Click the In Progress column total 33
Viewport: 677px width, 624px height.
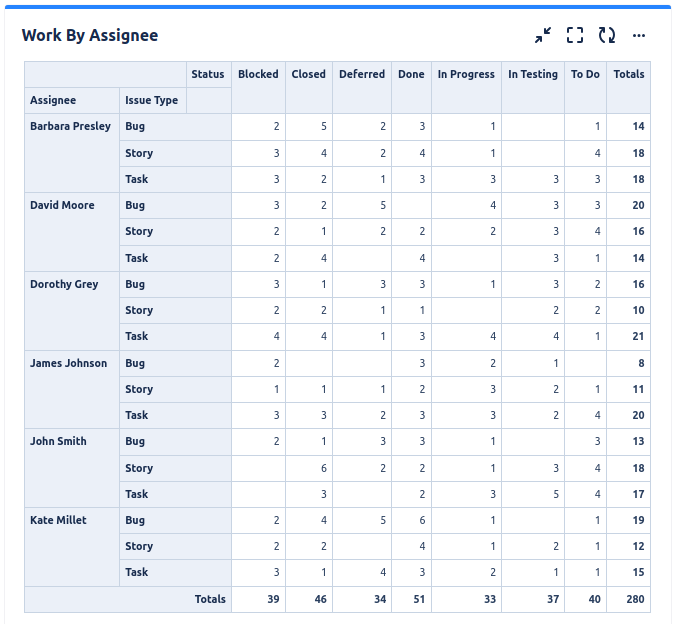[466, 599]
